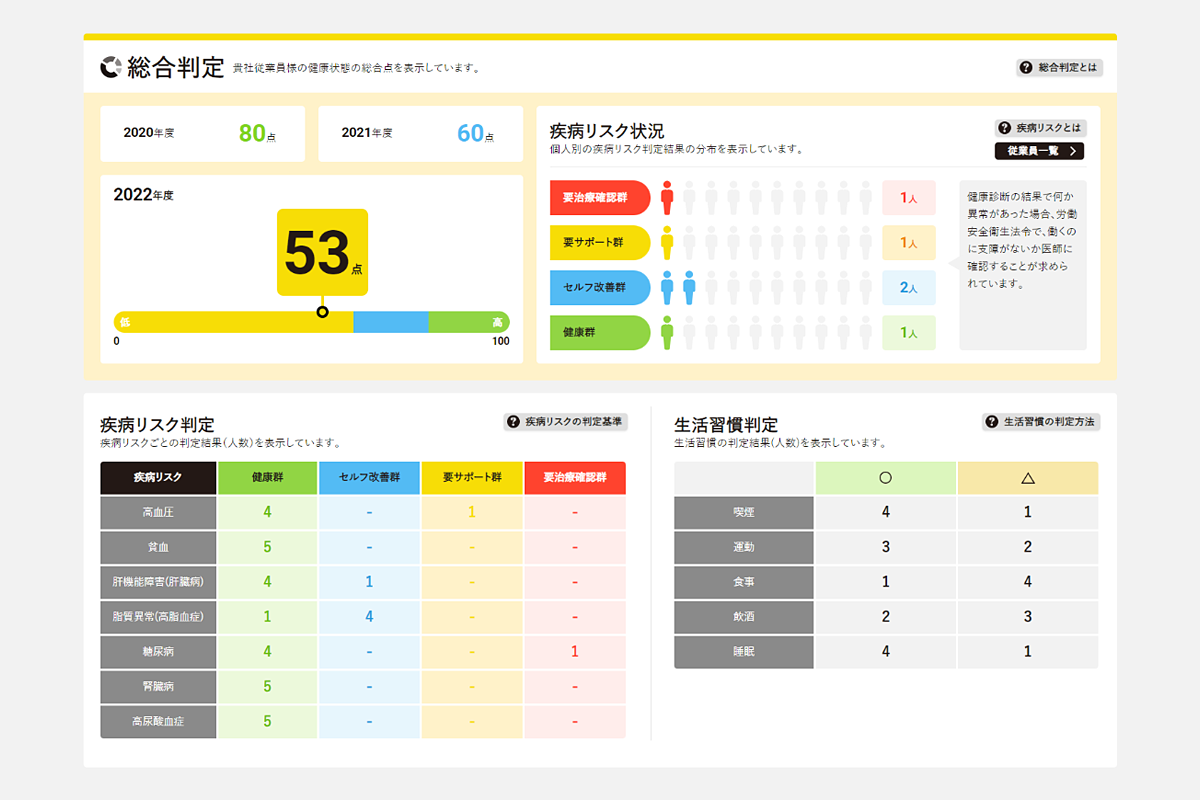
Task: Click 食事 △ value 4
Action: [x=1028, y=582]
